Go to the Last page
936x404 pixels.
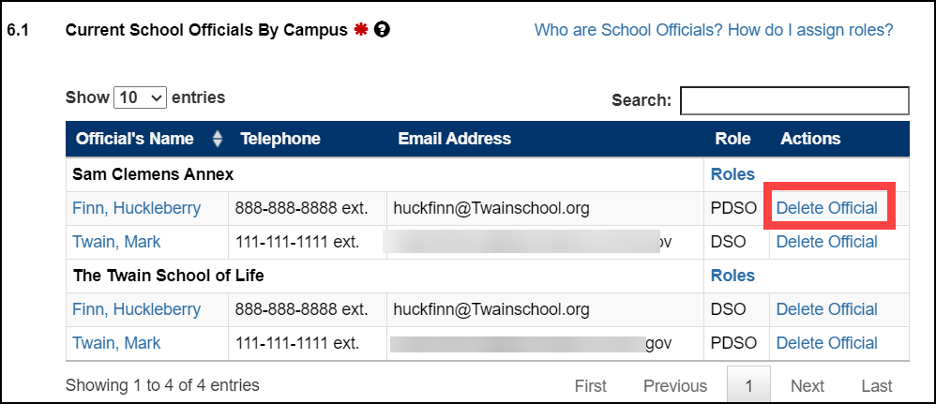[x=877, y=386]
